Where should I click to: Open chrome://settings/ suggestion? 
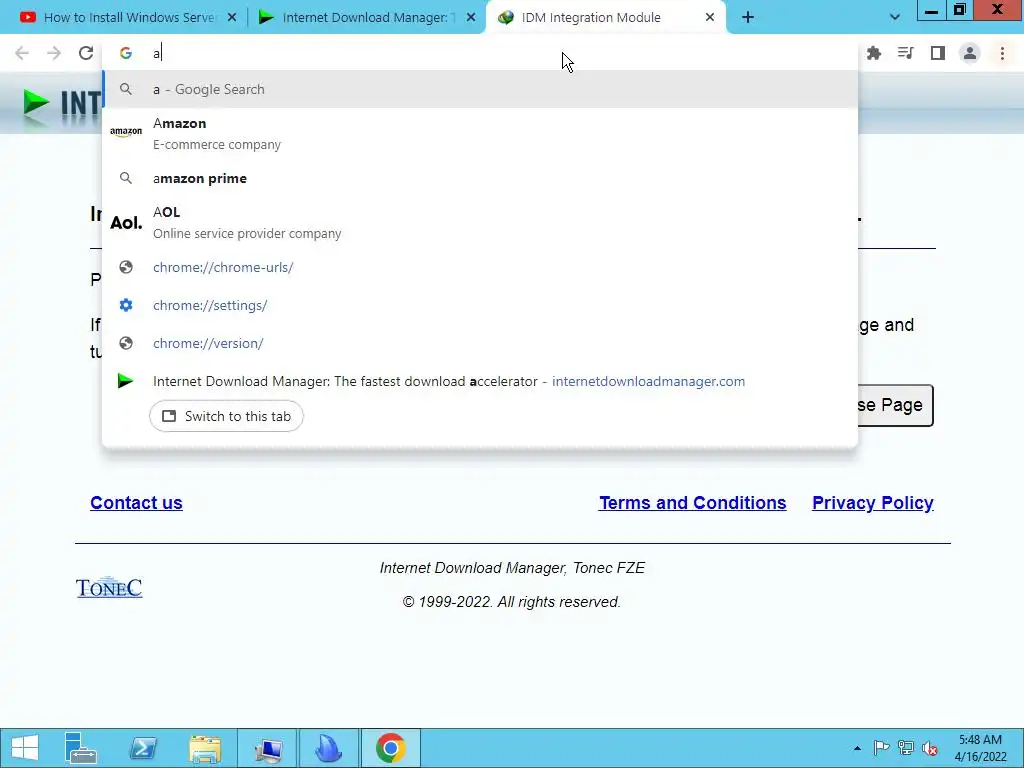coord(480,305)
